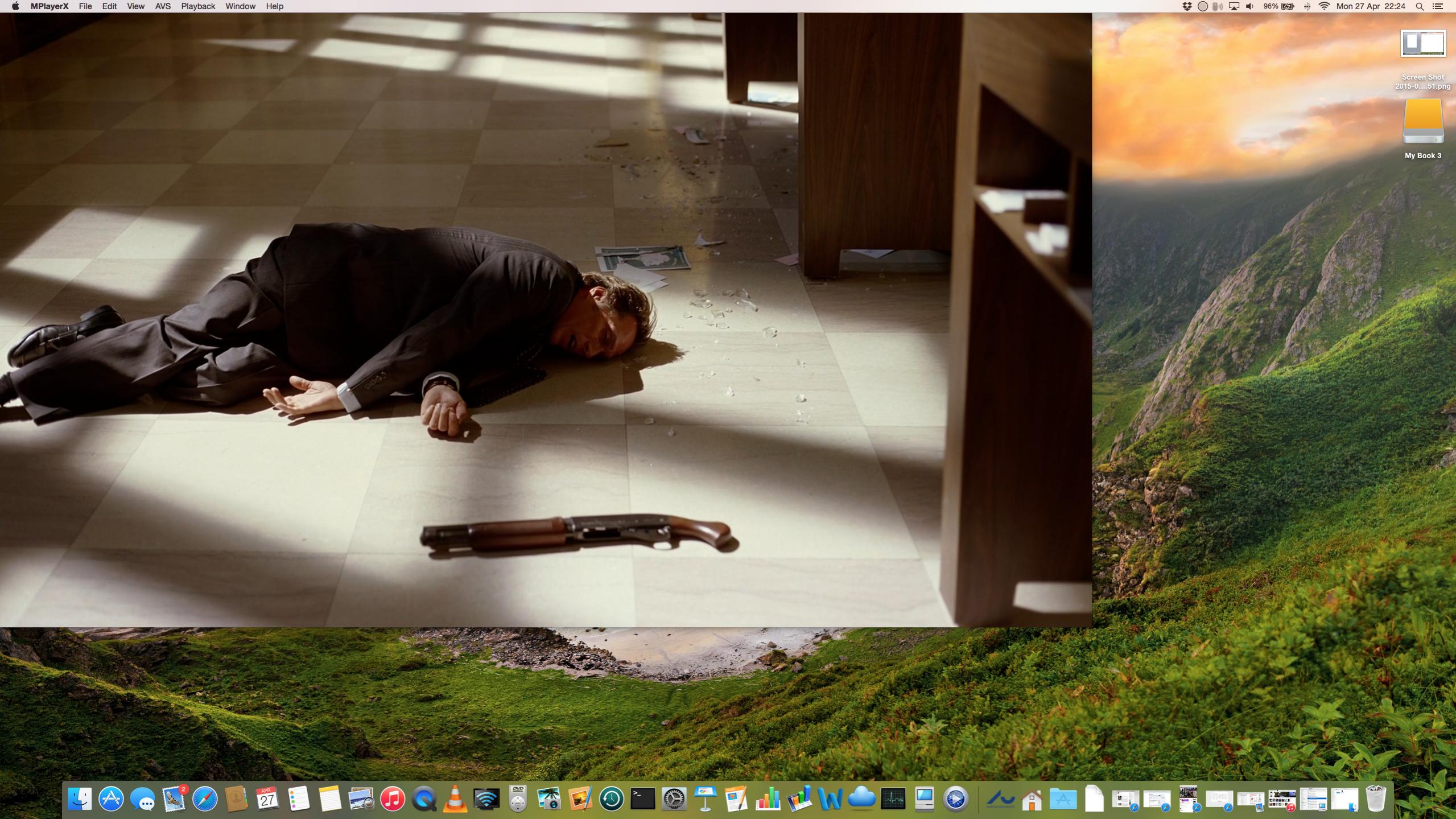The width and height of the screenshot is (1456, 819).
Task: Launch Terminal from the Dock
Action: [643, 799]
